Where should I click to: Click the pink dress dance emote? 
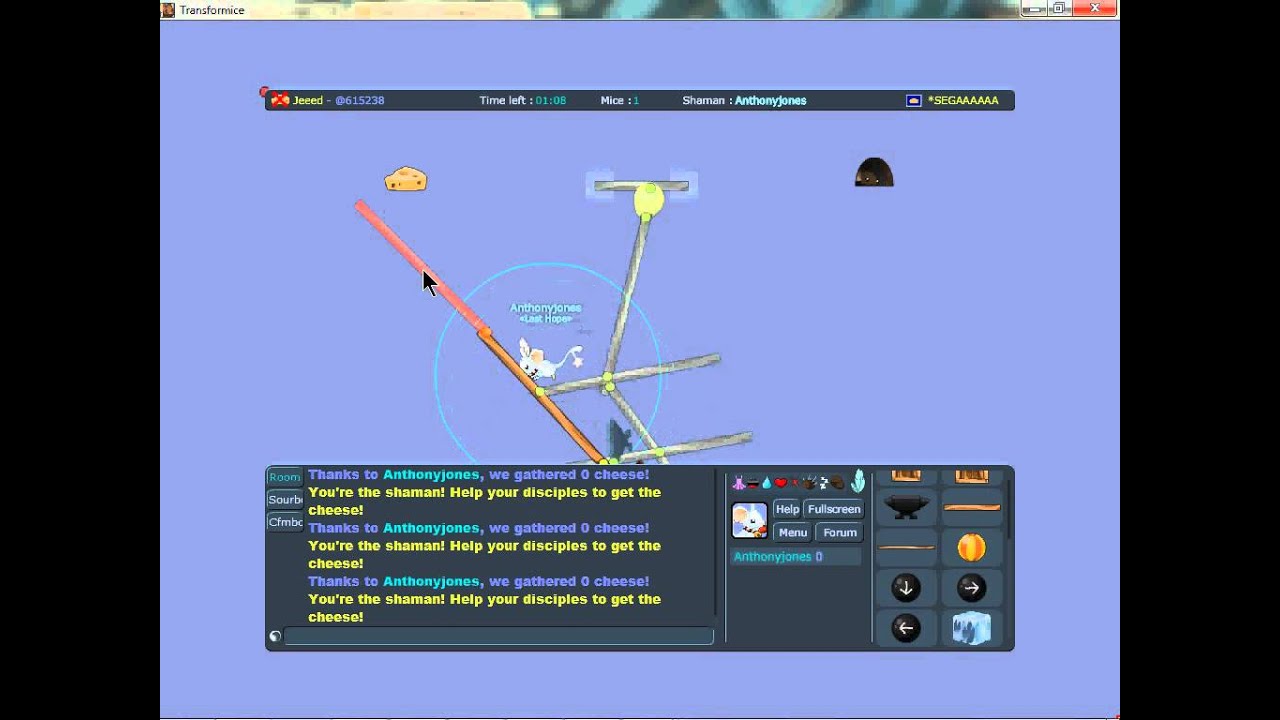(x=739, y=483)
